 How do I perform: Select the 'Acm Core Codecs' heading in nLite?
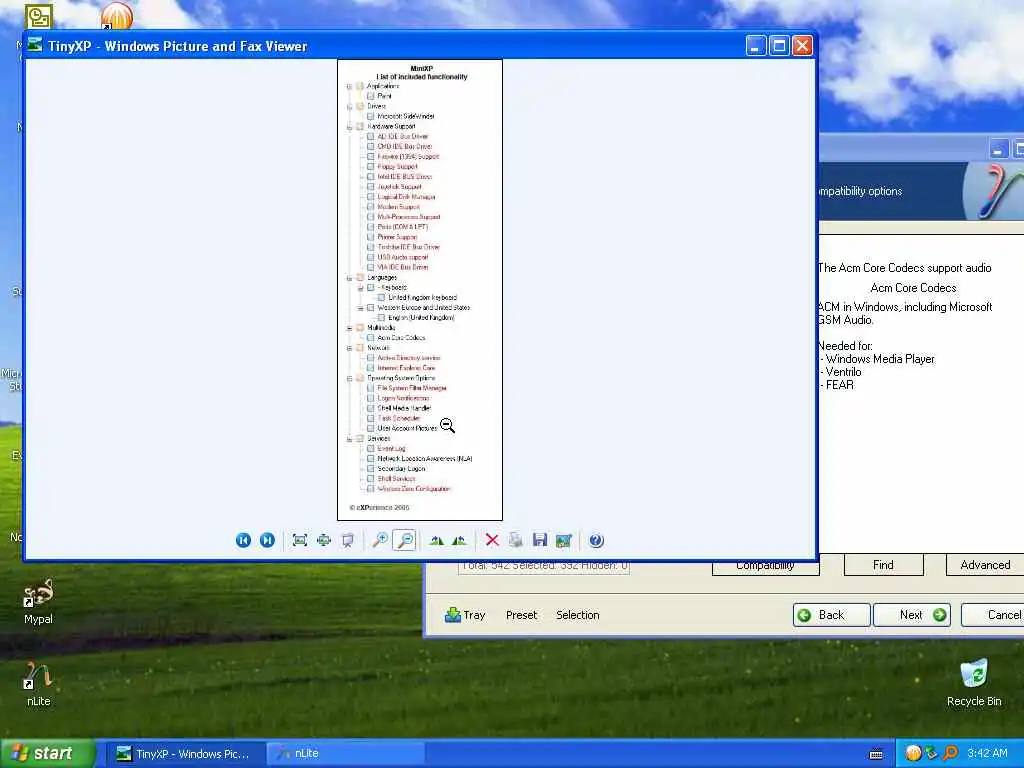click(x=913, y=287)
